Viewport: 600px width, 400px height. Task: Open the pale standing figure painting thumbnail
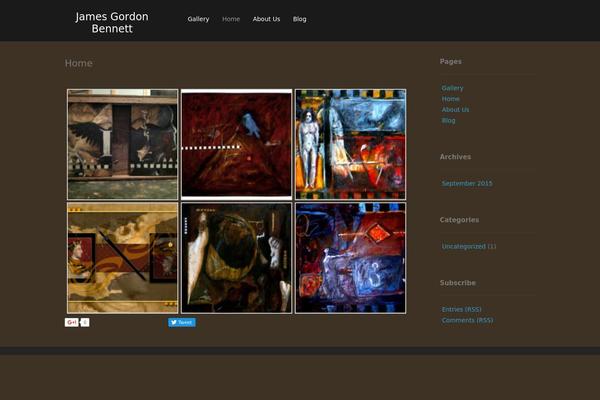coord(351,144)
